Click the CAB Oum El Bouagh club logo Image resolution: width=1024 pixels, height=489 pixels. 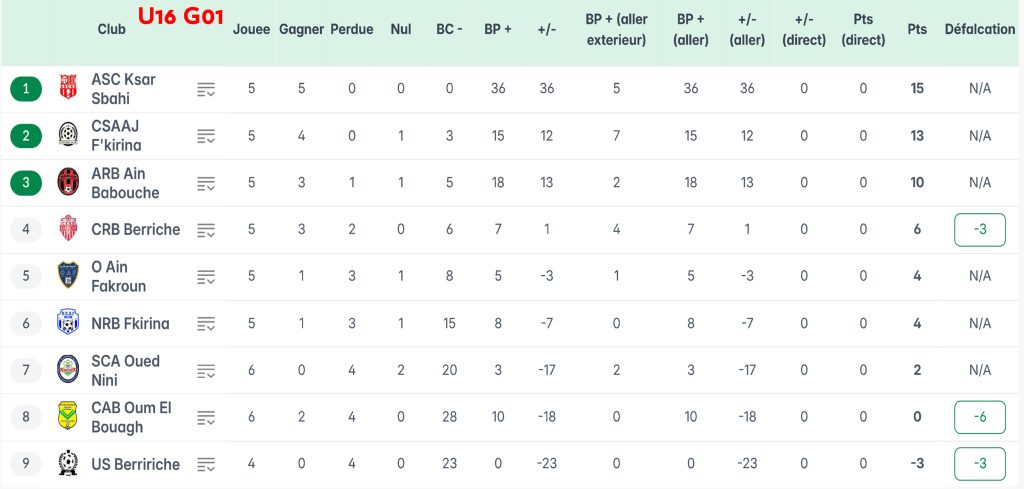click(x=68, y=417)
